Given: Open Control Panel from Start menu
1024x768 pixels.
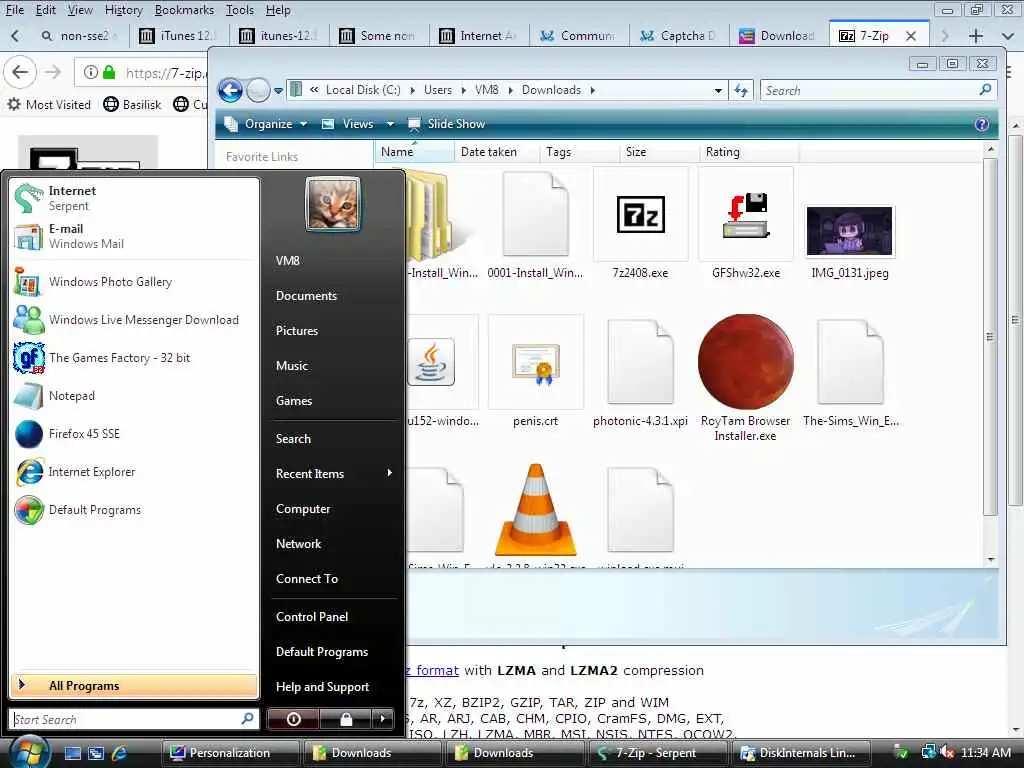Looking at the screenshot, I should click(x=312, y=616).
